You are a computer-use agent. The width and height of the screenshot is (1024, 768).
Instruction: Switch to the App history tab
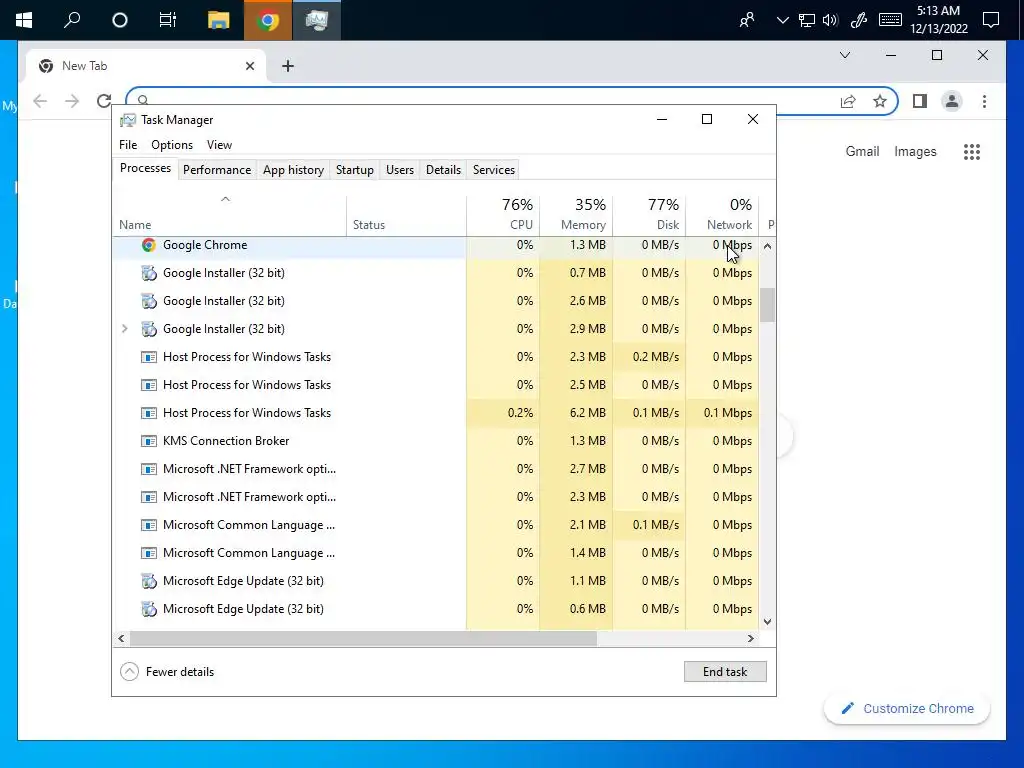tap(293, 170)
